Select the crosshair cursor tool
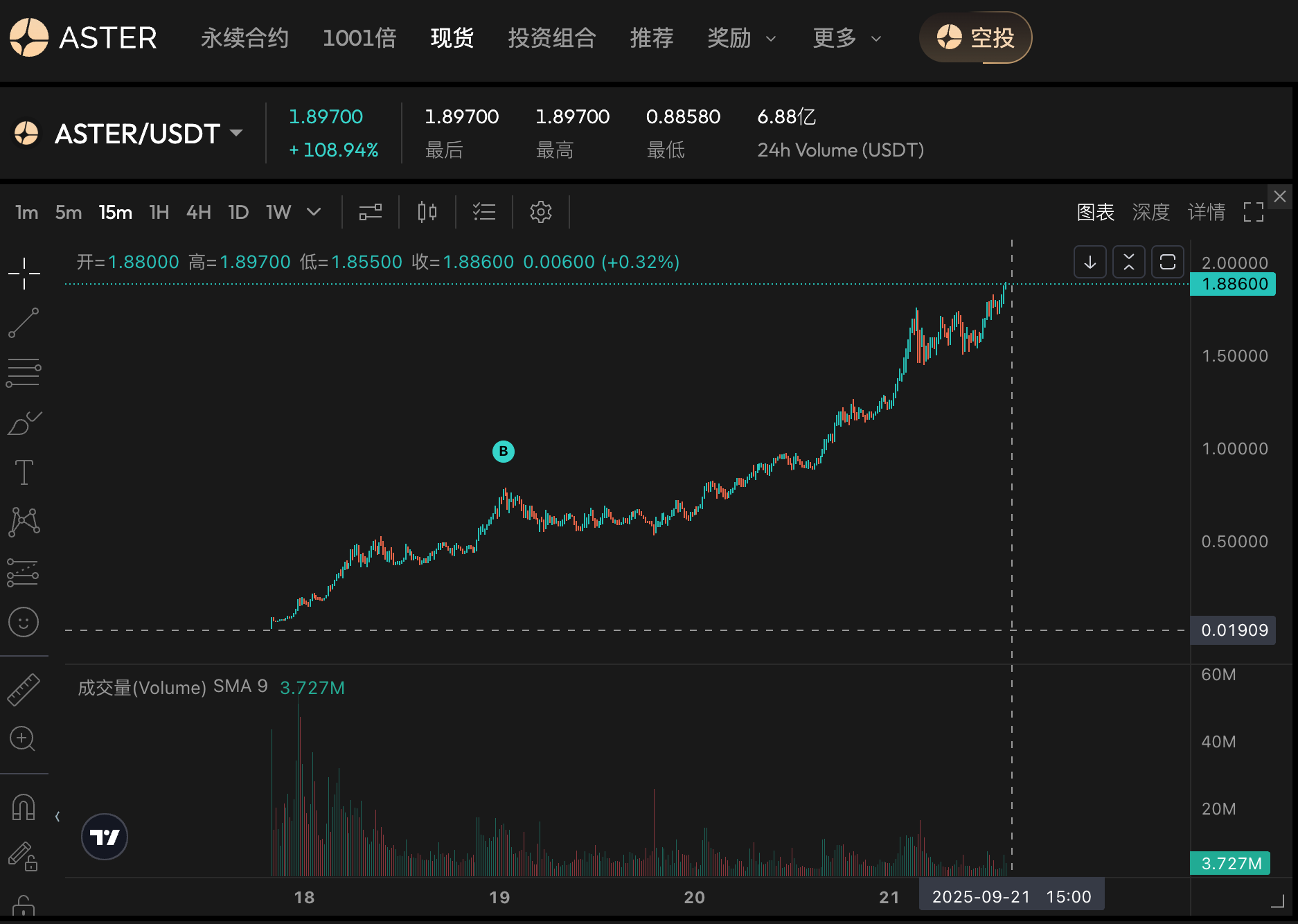 click(24, 274)
